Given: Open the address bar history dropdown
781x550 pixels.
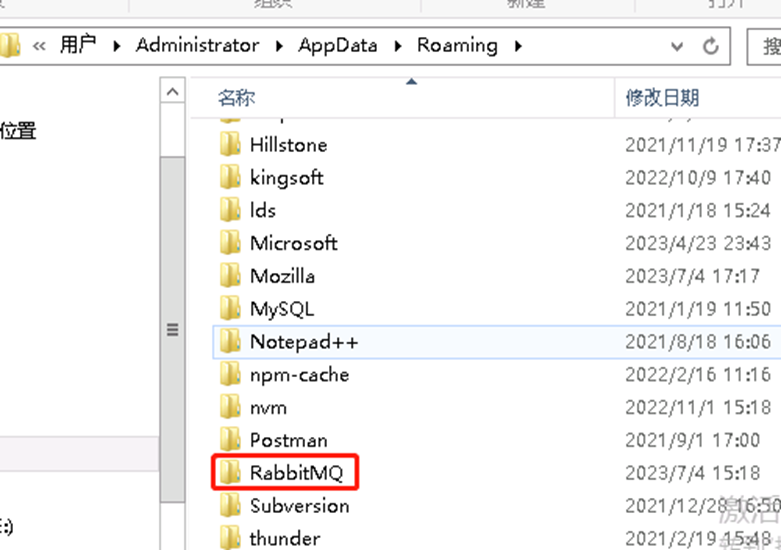Looking at the screenshot, I should [677, 47].
